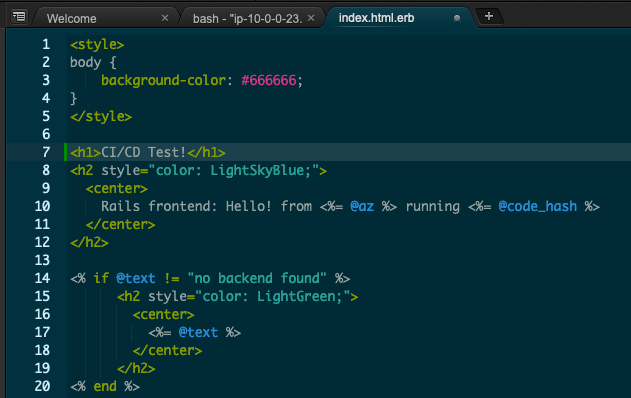Click line number 7 in gutter

(46, 152)
